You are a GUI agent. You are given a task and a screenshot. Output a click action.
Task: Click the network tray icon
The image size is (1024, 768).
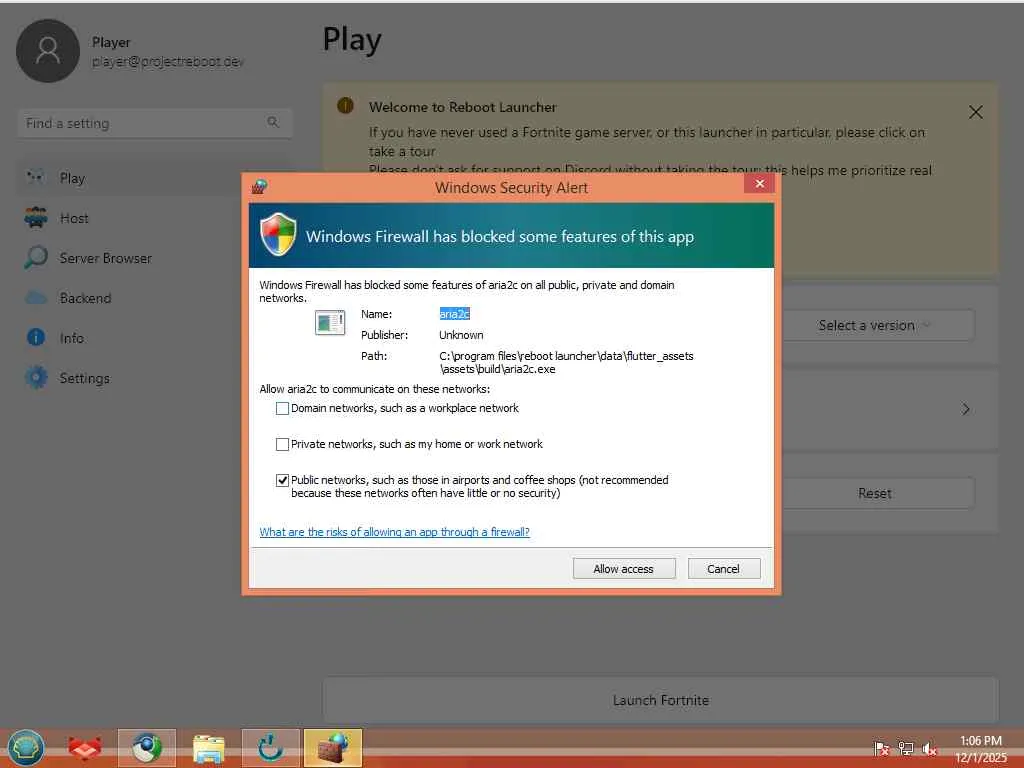click(x=906, y=748)
